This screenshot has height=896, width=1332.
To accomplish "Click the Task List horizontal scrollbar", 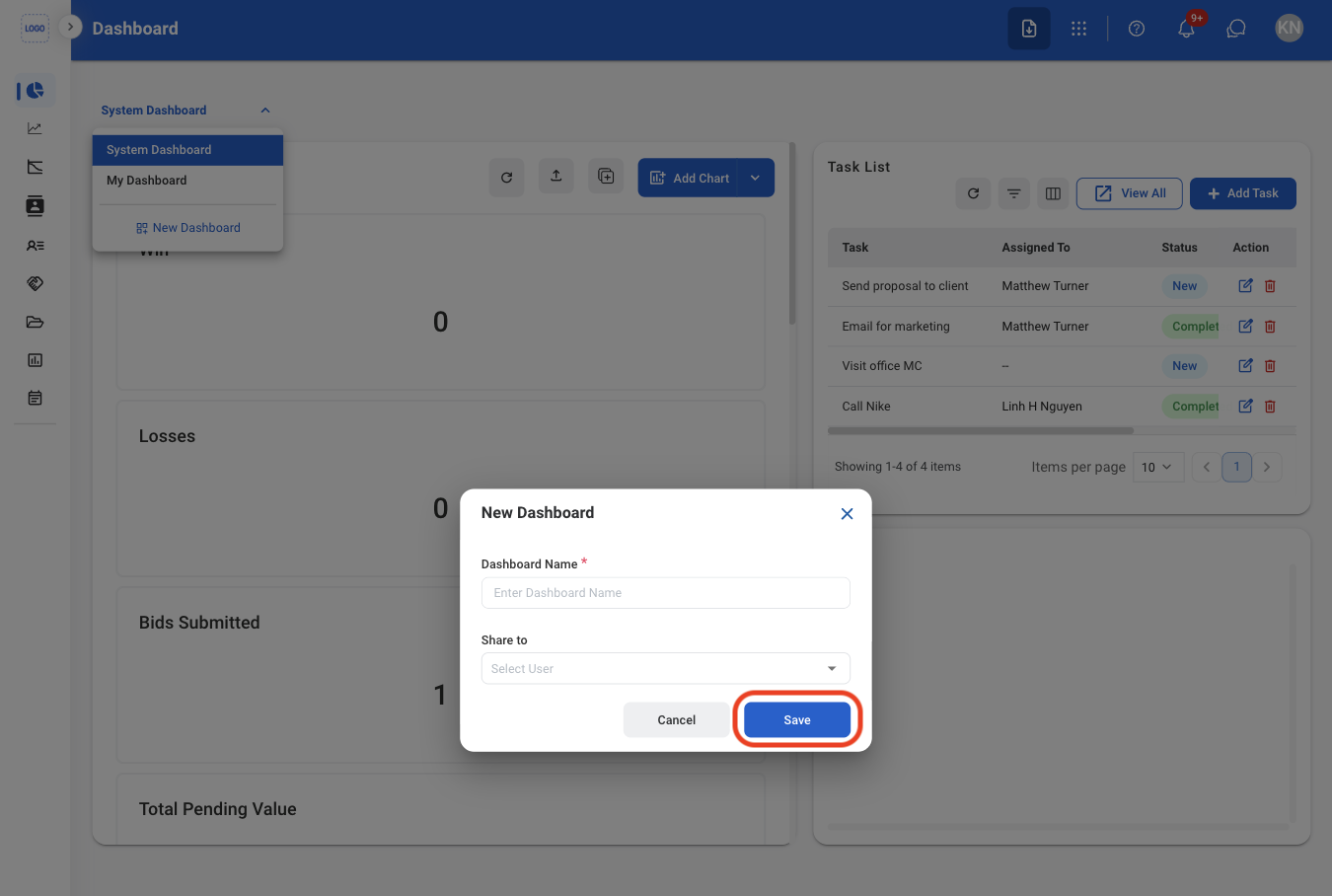I will [x=981, y=431].
